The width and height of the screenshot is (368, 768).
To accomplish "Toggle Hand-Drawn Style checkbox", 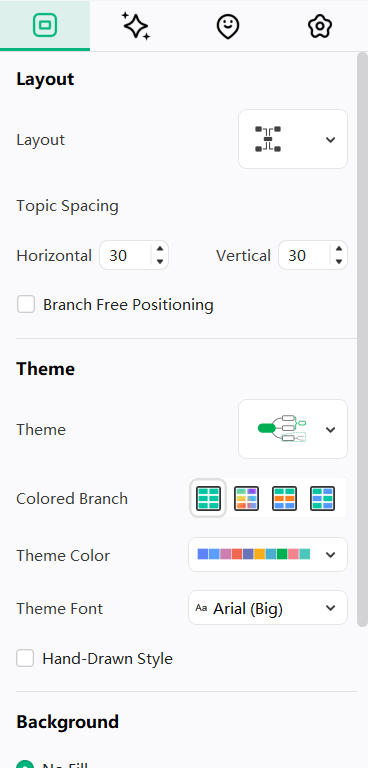I will [x=25, y=658].
